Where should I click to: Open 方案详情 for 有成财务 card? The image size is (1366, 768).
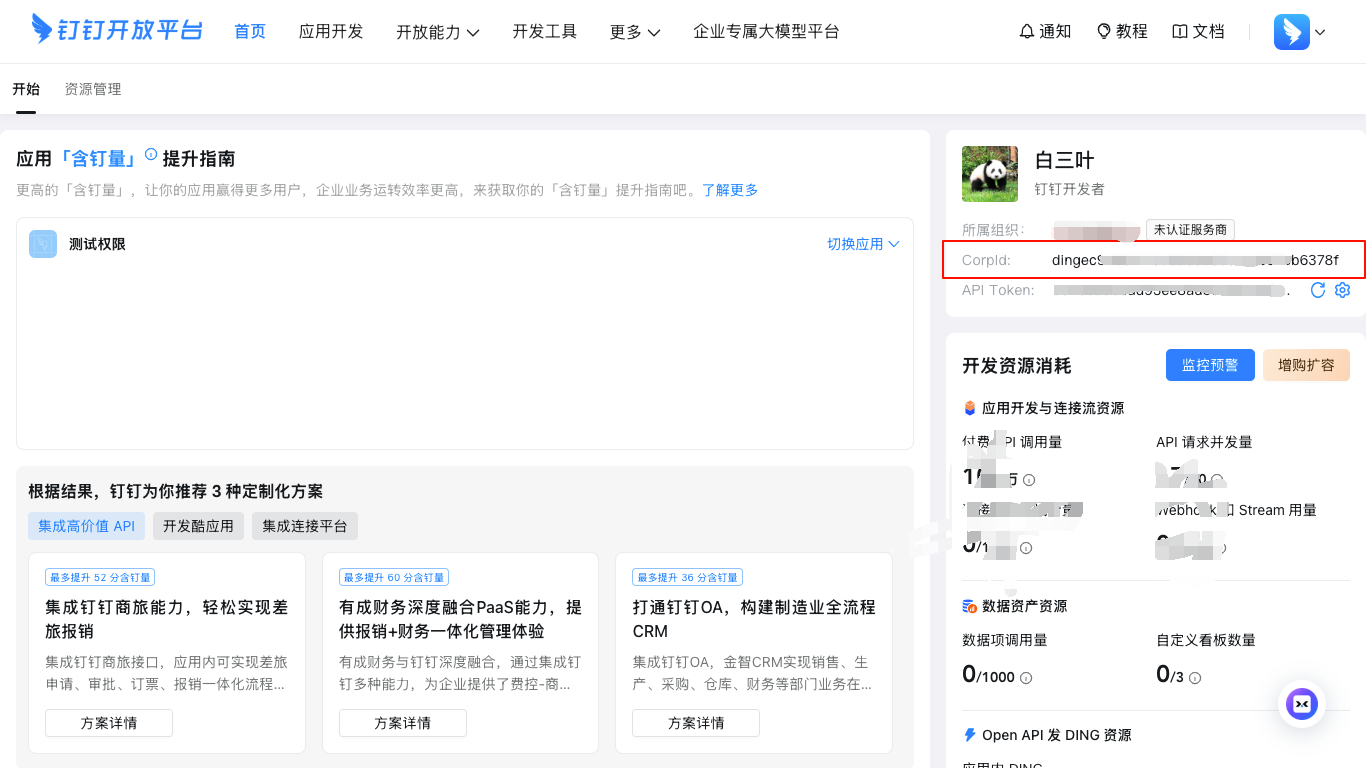(x=403, y=723)
